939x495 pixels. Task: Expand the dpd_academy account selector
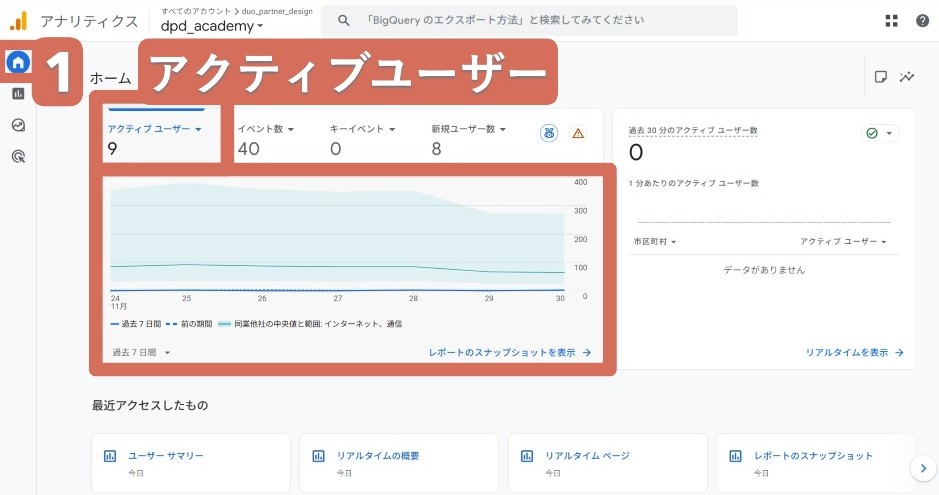click(x=212, y=27)
